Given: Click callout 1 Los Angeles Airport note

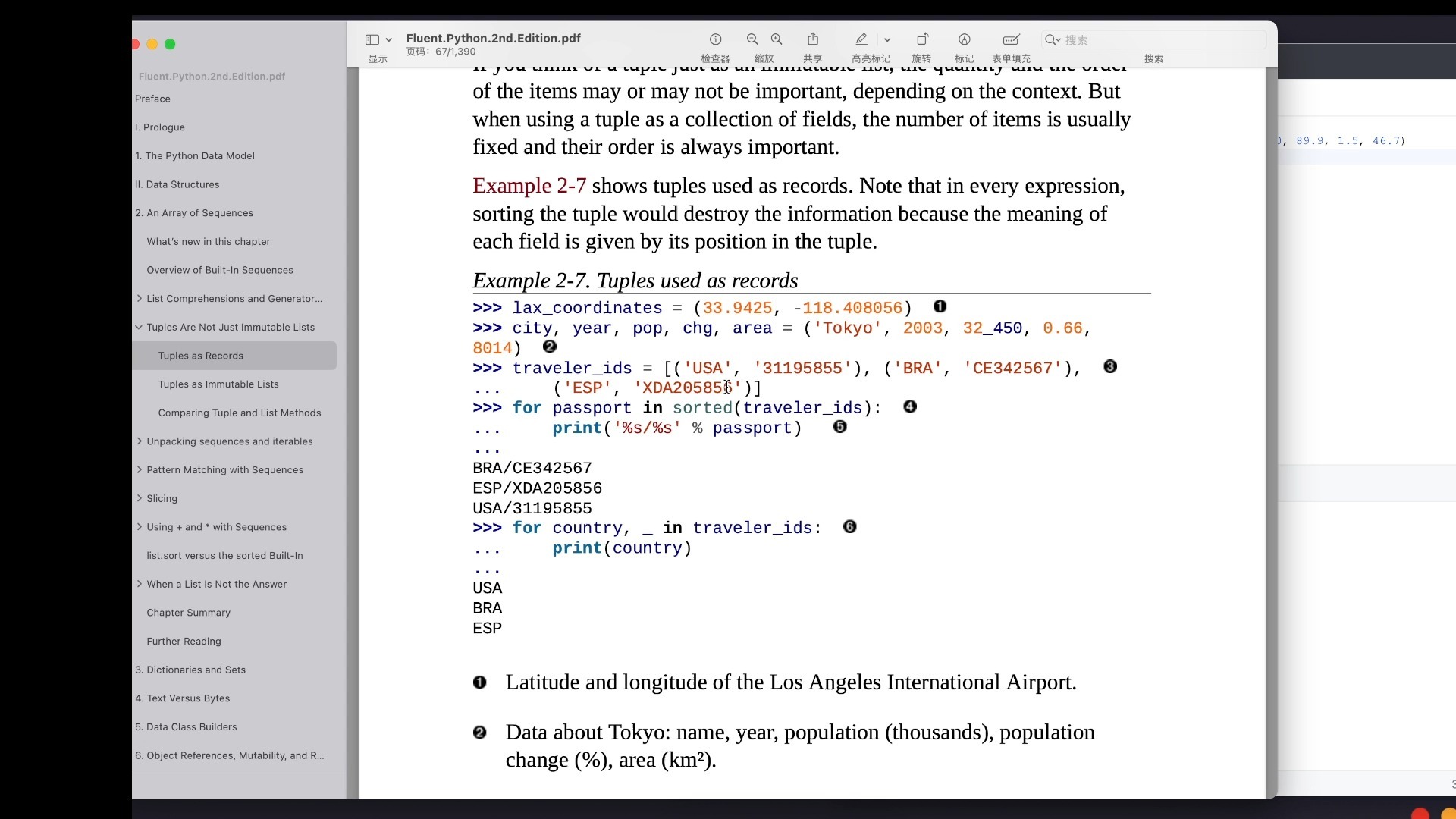Looking at the screenshot, I should tap(791, 682).
